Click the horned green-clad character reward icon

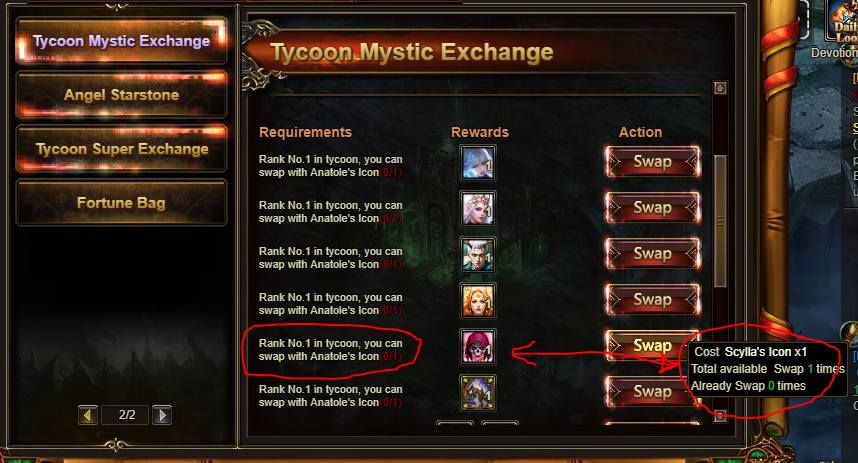(x=478, y=254)
